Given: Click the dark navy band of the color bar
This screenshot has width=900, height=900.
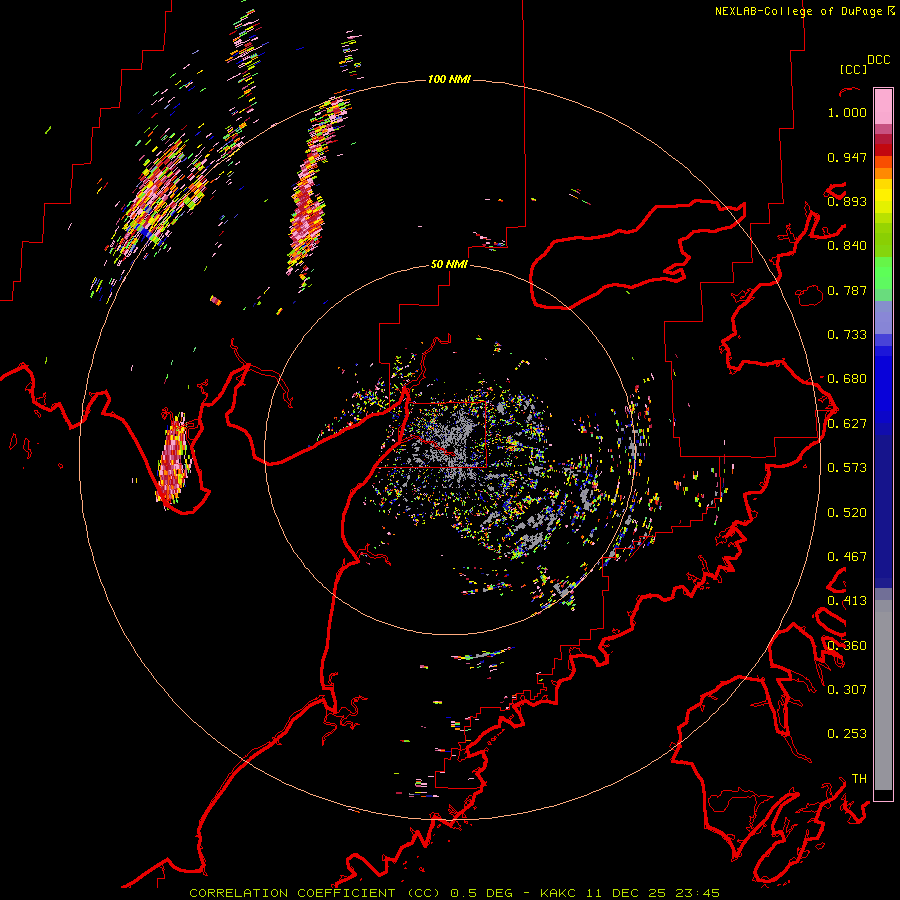Looking at the screenshot, I should pos(883,511).
